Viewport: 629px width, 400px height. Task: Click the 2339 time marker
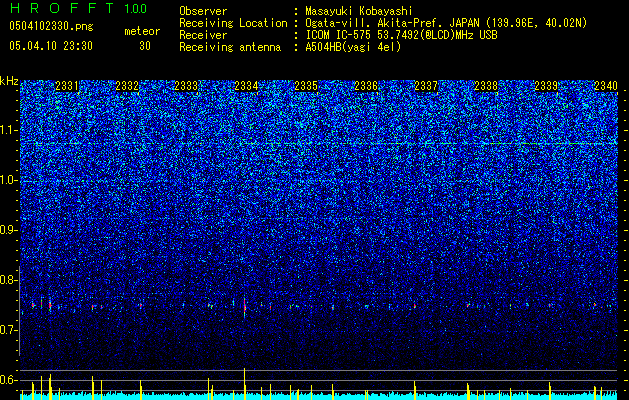546,86
